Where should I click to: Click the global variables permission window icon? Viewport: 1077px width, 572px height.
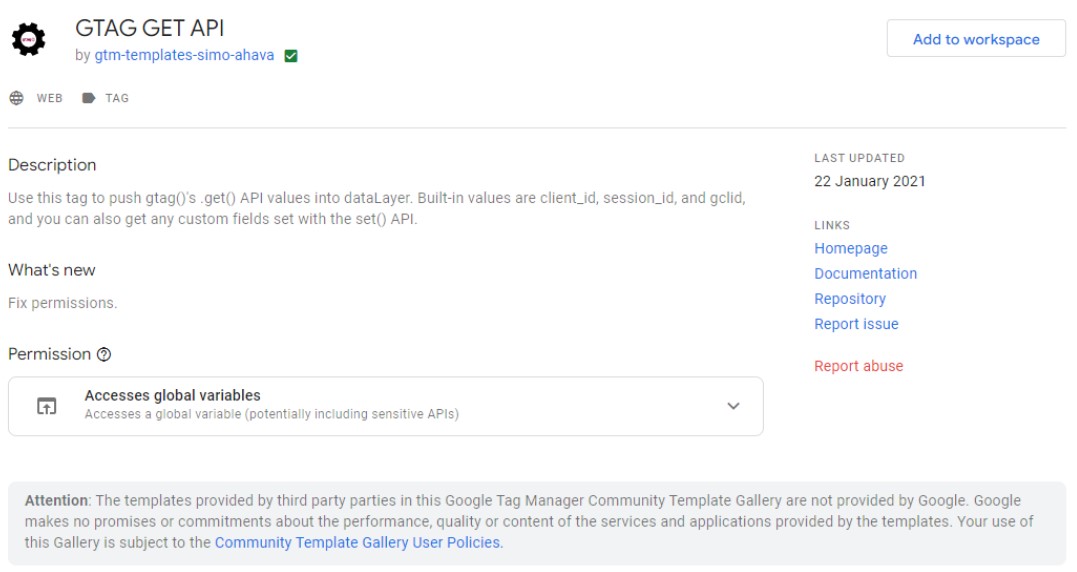(x=46, y=406)
